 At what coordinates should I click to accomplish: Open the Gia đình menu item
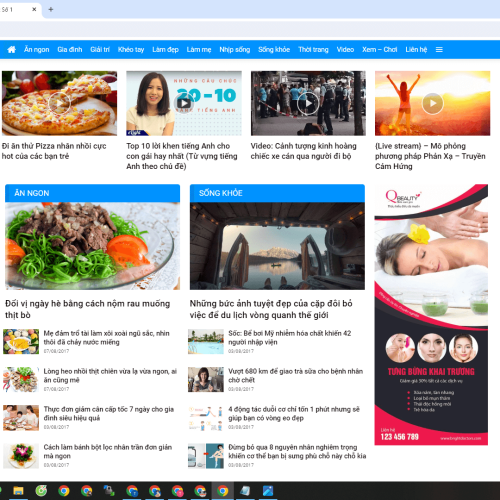pyautogui.click(x=70, y=50)
